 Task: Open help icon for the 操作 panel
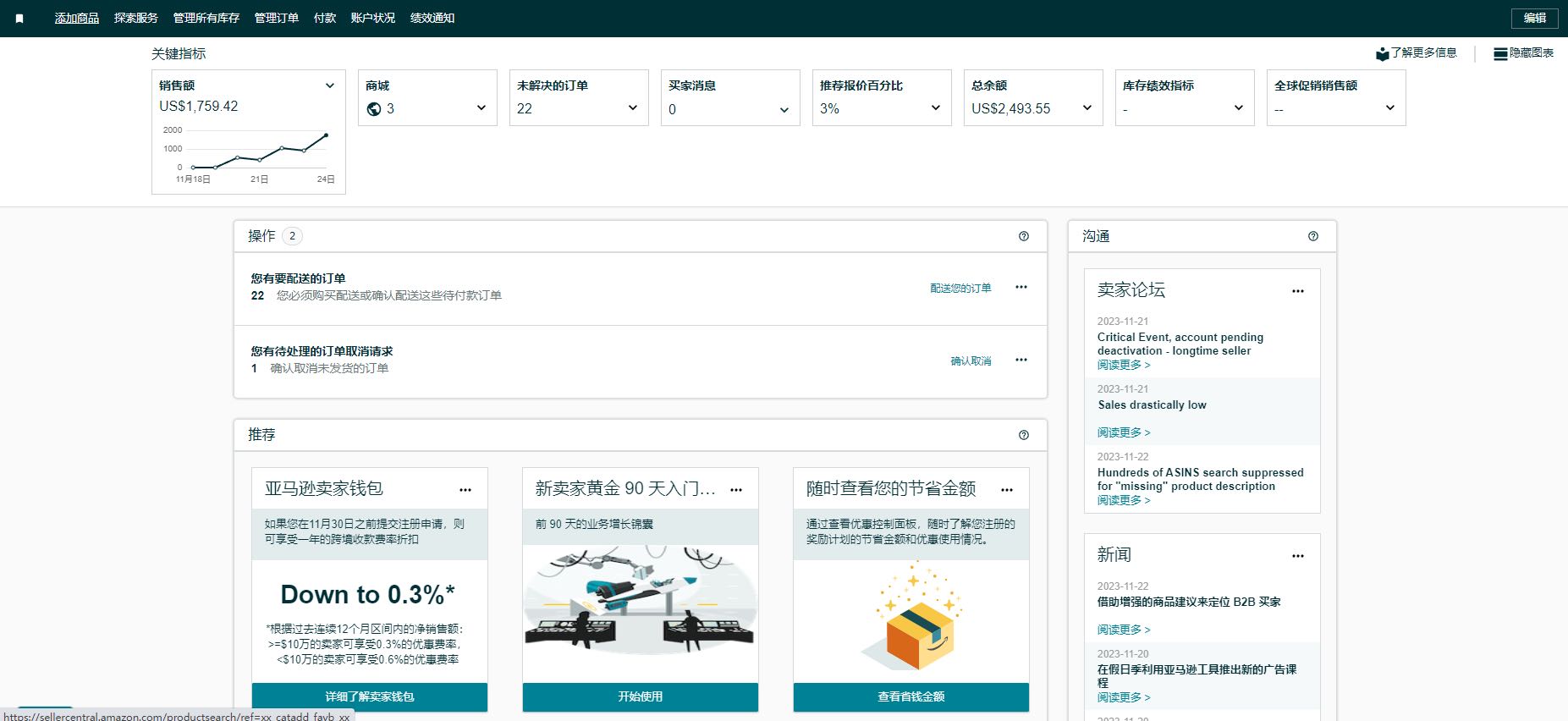1024,236
